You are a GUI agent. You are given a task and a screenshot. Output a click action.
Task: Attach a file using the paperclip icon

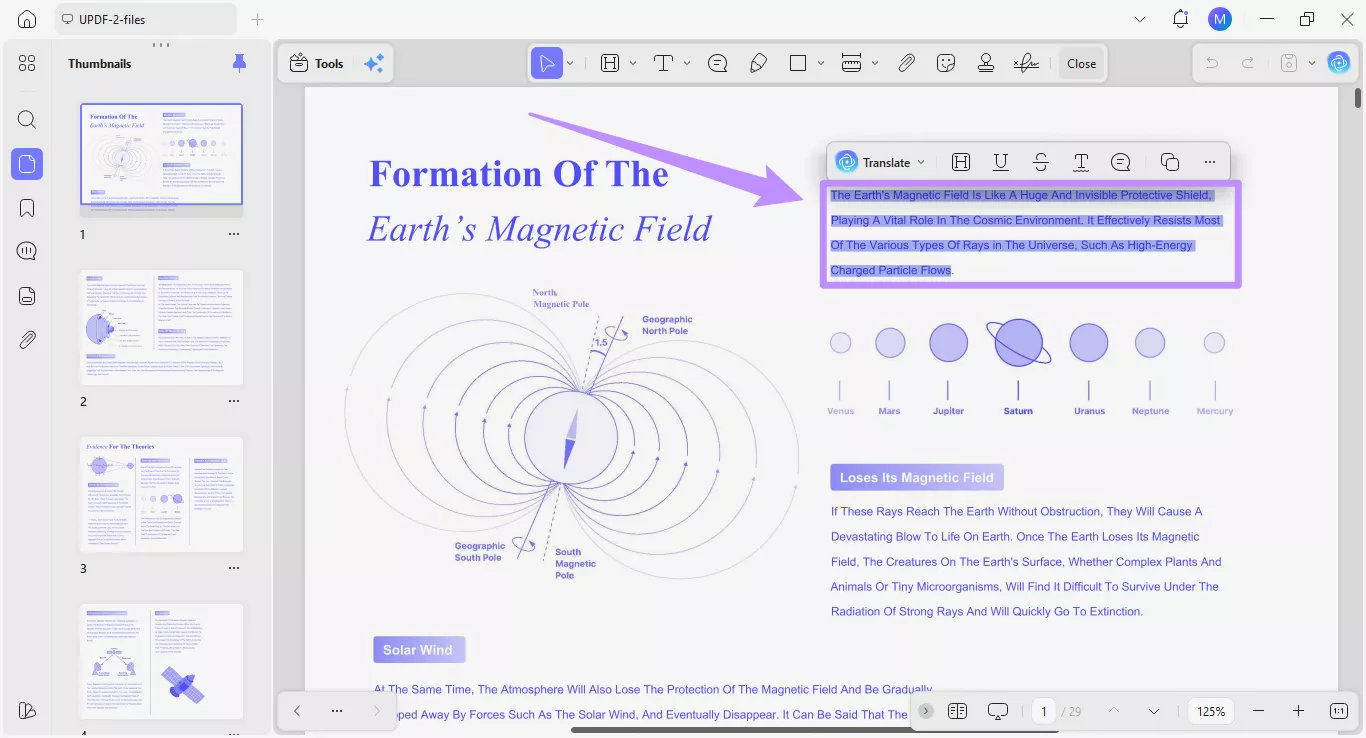[x=906, y=62]
